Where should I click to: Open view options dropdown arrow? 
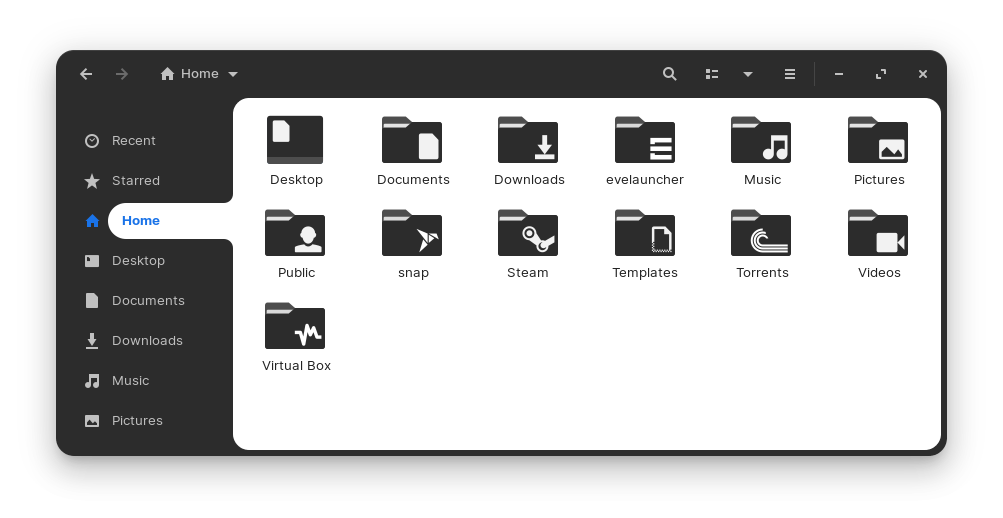747,74
